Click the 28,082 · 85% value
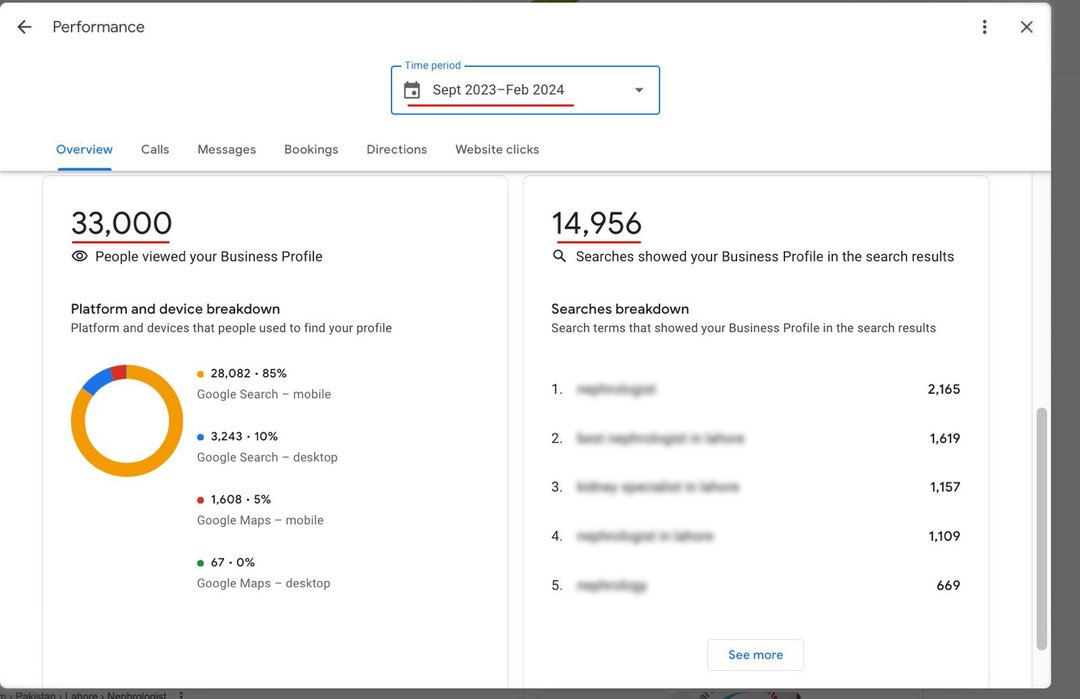 tap(249, 373)
